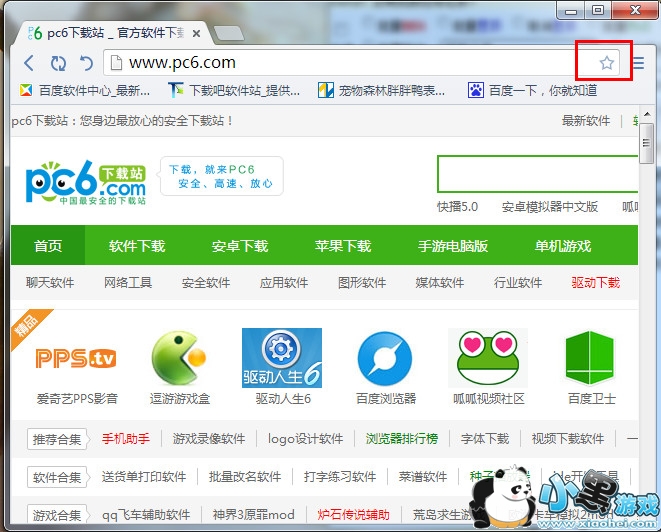The width and height of the screenshot is (661, 532).
Task: Minimize the browser window
Action: 571,11
